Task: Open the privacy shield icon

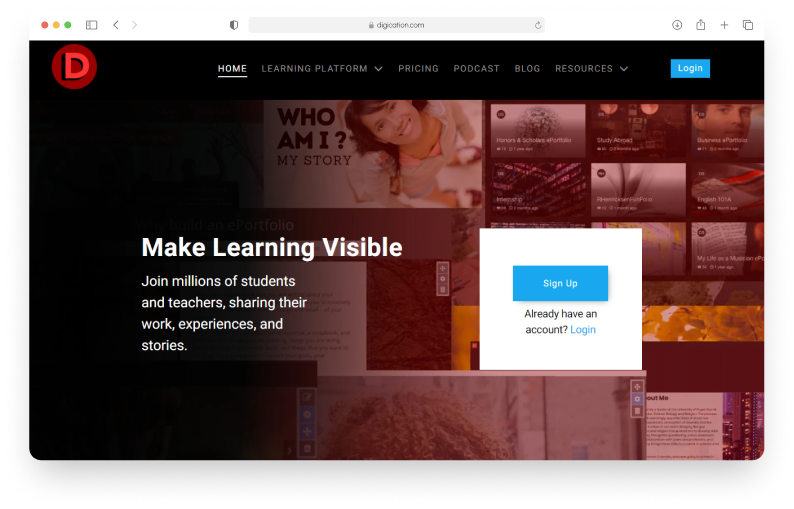Action: pyautogui.click(x=234, y=25)
